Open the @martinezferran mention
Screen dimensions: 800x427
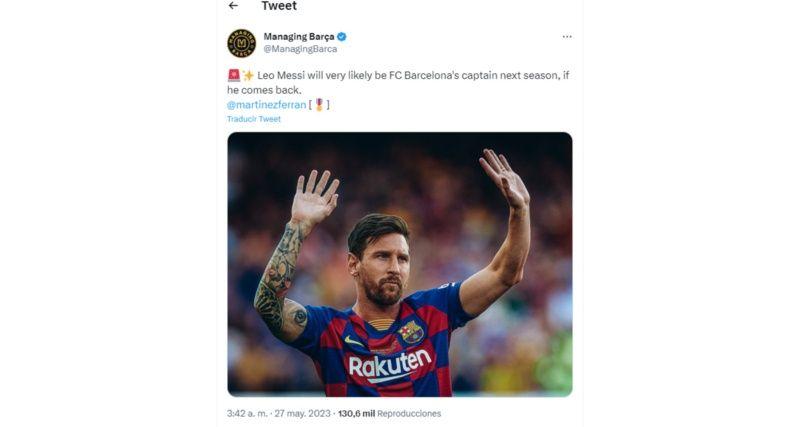[x=266, y=104]
